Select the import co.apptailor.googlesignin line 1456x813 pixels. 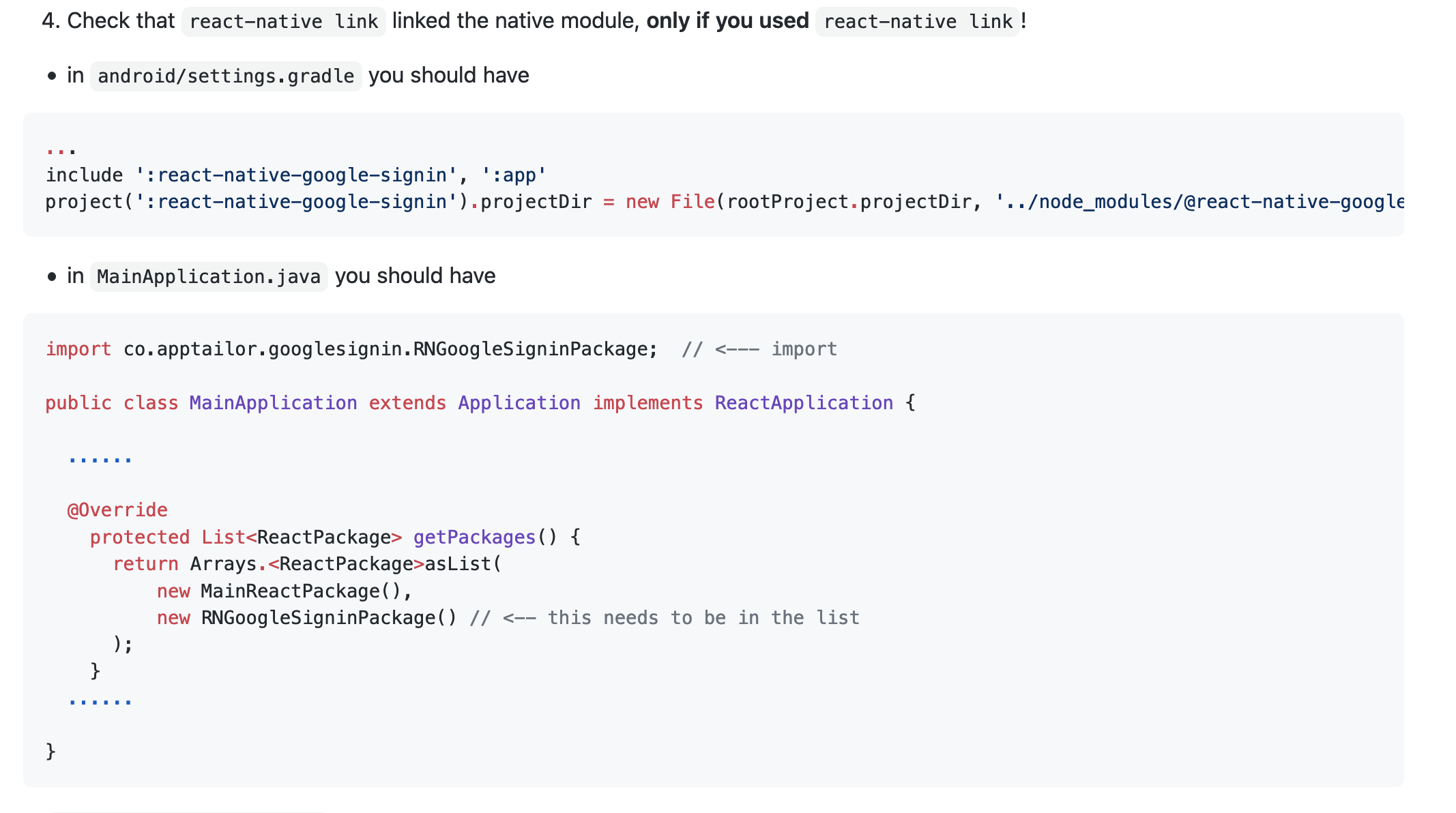point(351,349)
